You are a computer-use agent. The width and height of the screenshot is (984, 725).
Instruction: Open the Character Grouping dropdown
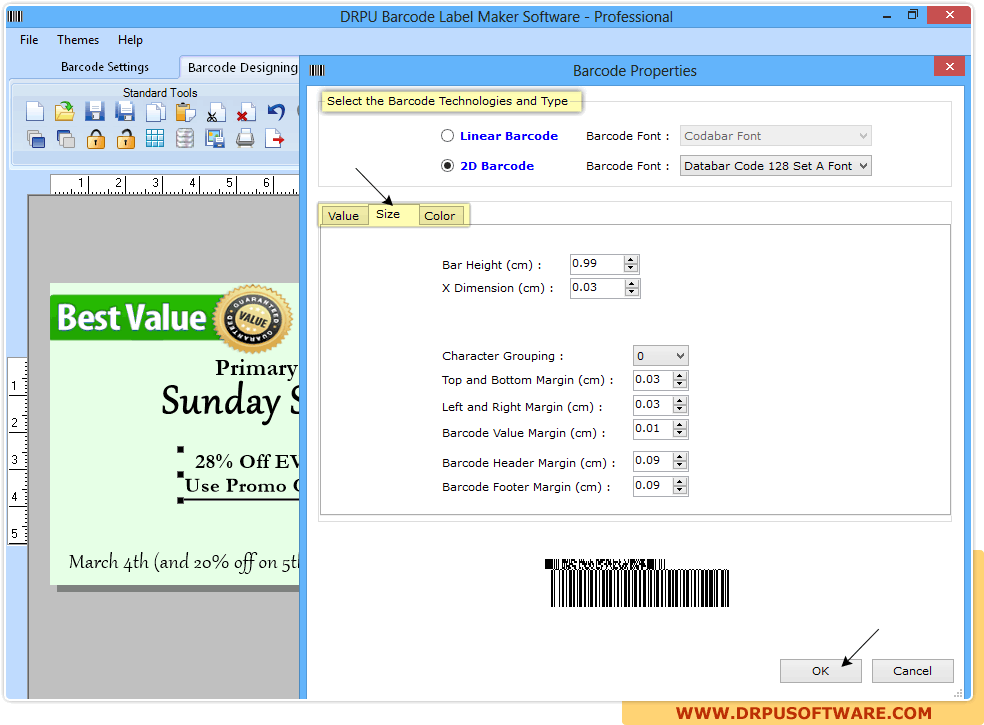tap(661, 356)
